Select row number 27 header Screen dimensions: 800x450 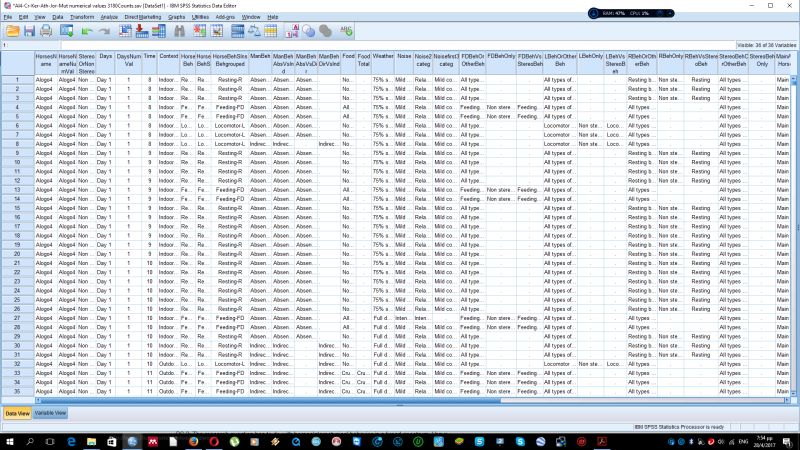click(x=17, y=318)
